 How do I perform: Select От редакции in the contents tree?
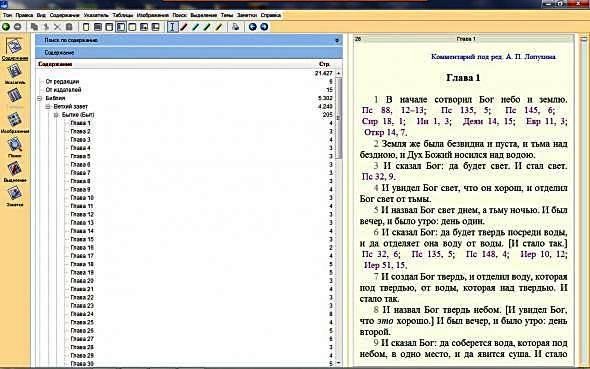(62, 82)
